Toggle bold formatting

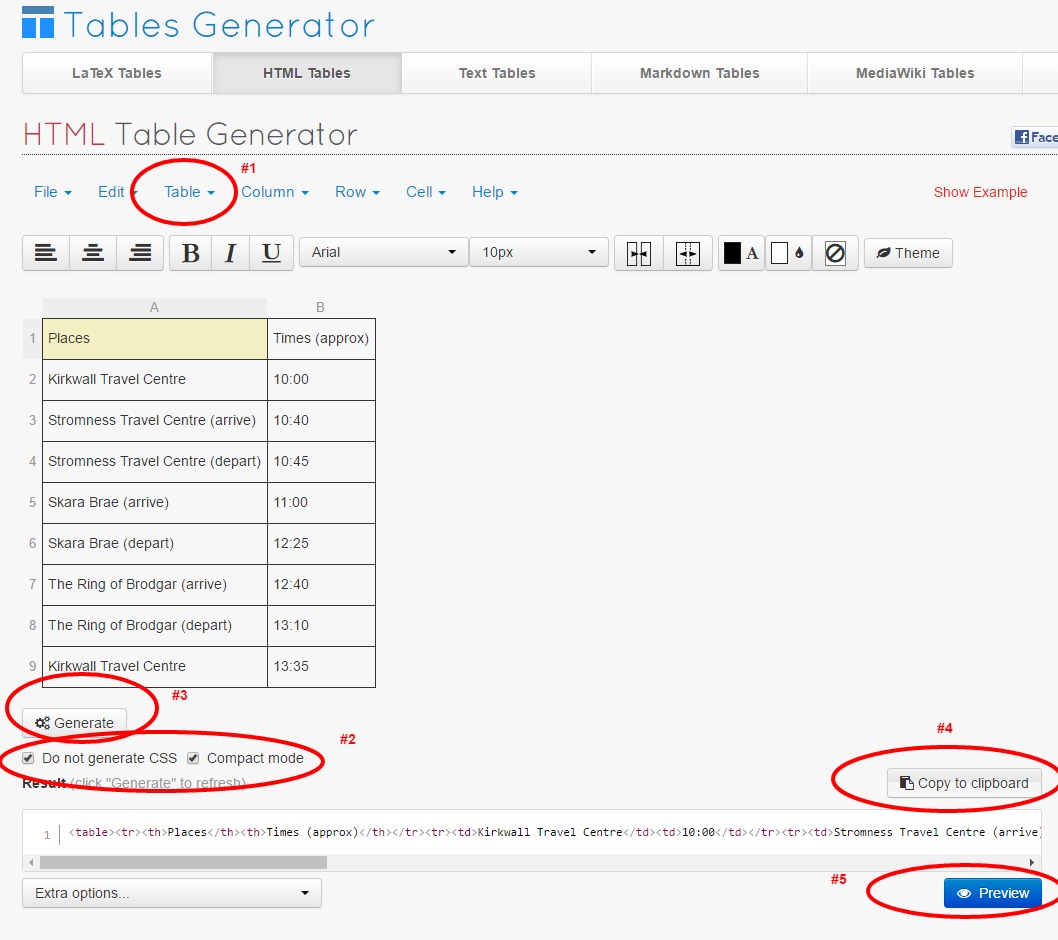click(x=191, y=253)
